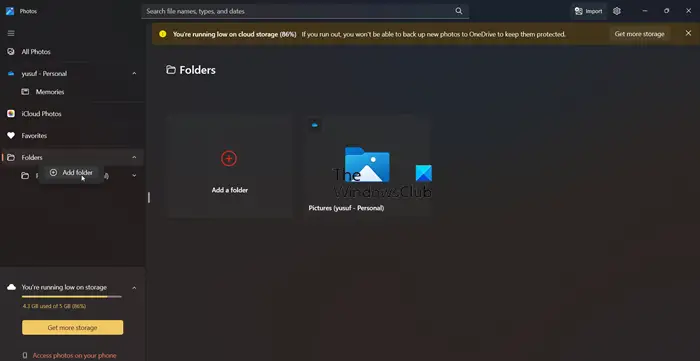Click '4.3 GB used of 5 GB' text
This screenshot has height=361, width=700.
(x=54, y=307)
